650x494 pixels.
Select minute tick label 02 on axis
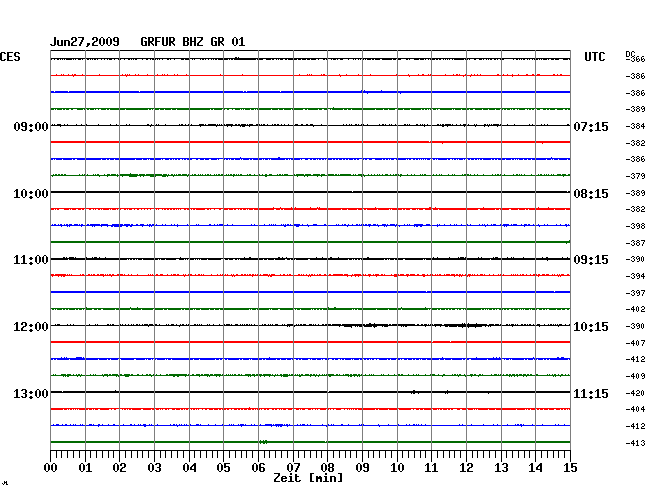[119, 468]
